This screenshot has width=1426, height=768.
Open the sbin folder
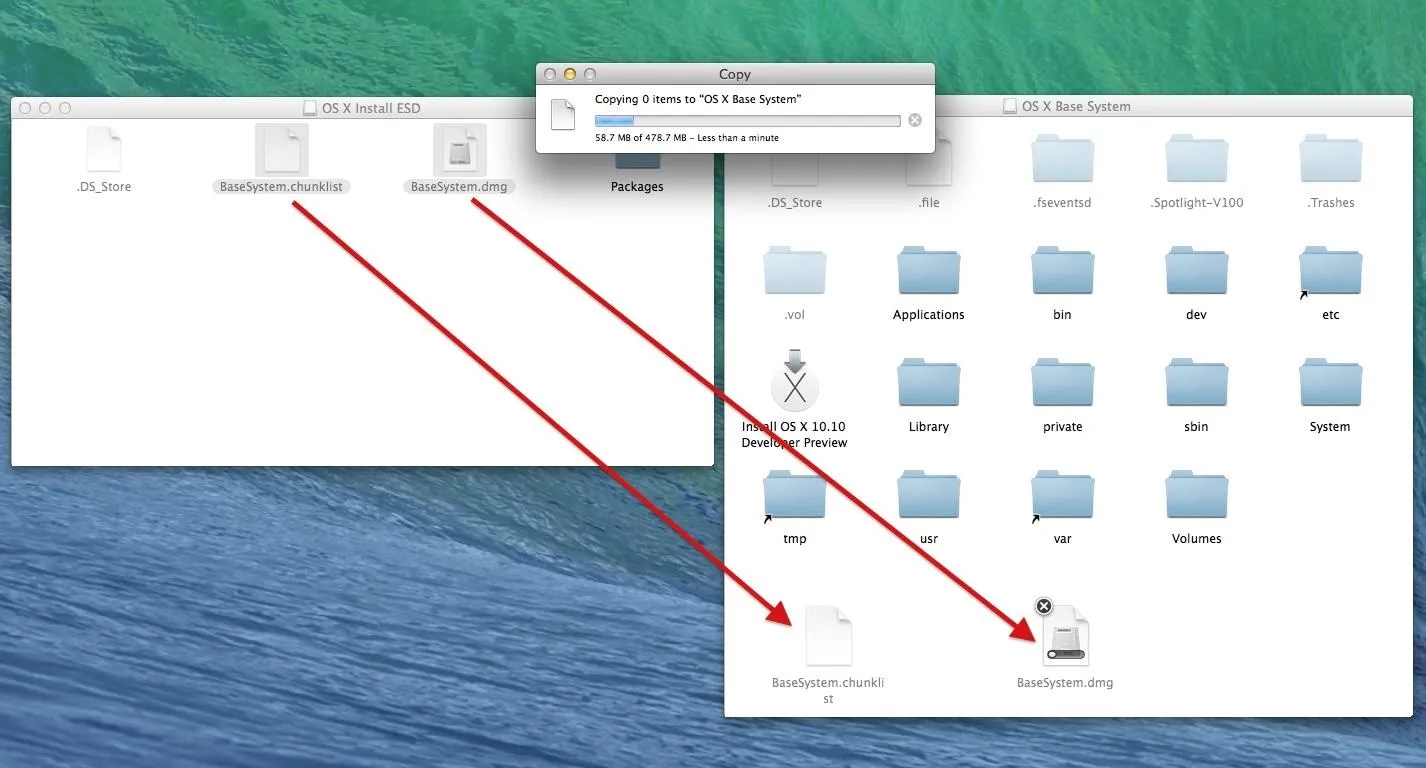click(x=1196, y=382)
